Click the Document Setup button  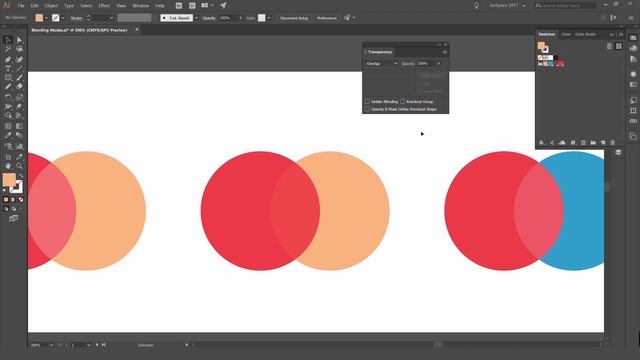pyautogui.click(x=294, y=18)
